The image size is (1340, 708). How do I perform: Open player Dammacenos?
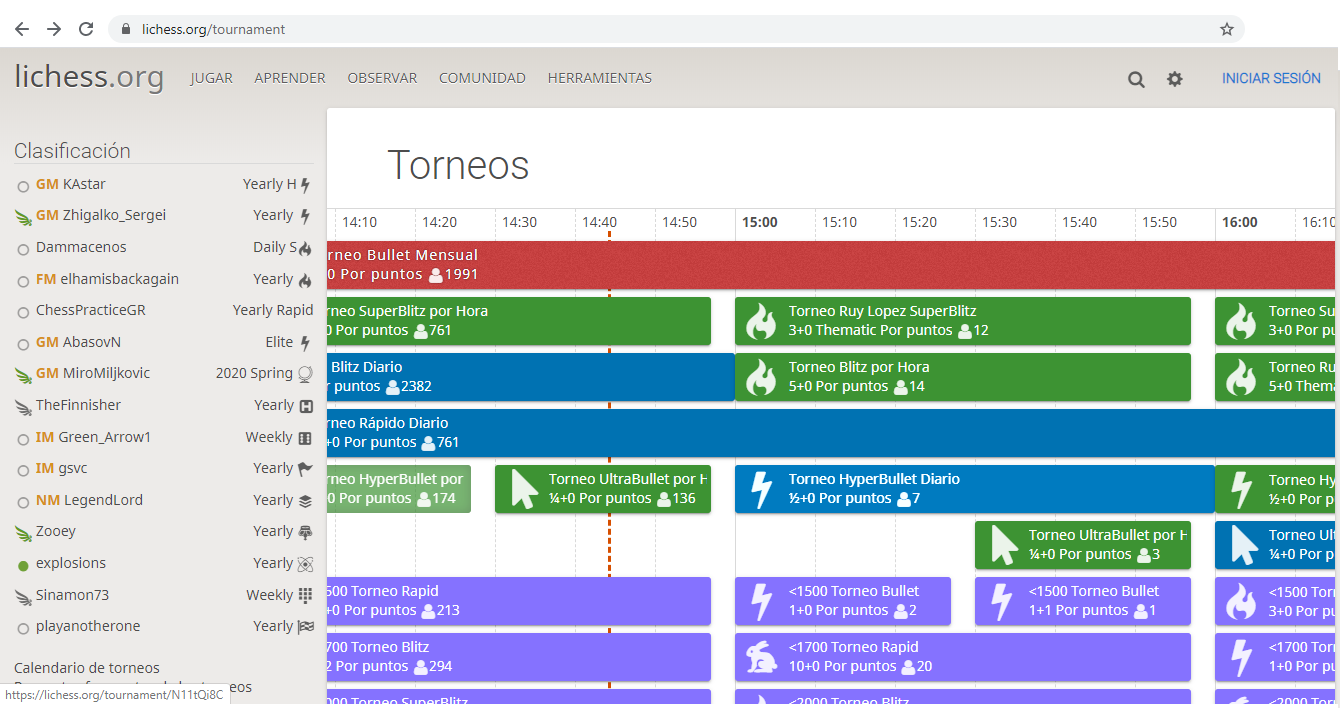pos(81,247)
